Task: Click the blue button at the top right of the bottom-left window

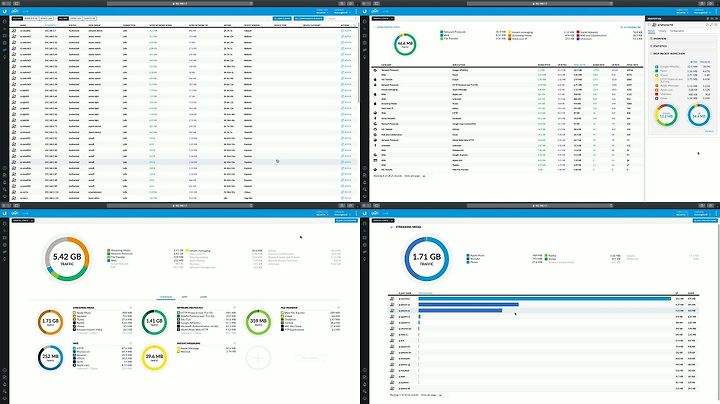Action: 346,220
